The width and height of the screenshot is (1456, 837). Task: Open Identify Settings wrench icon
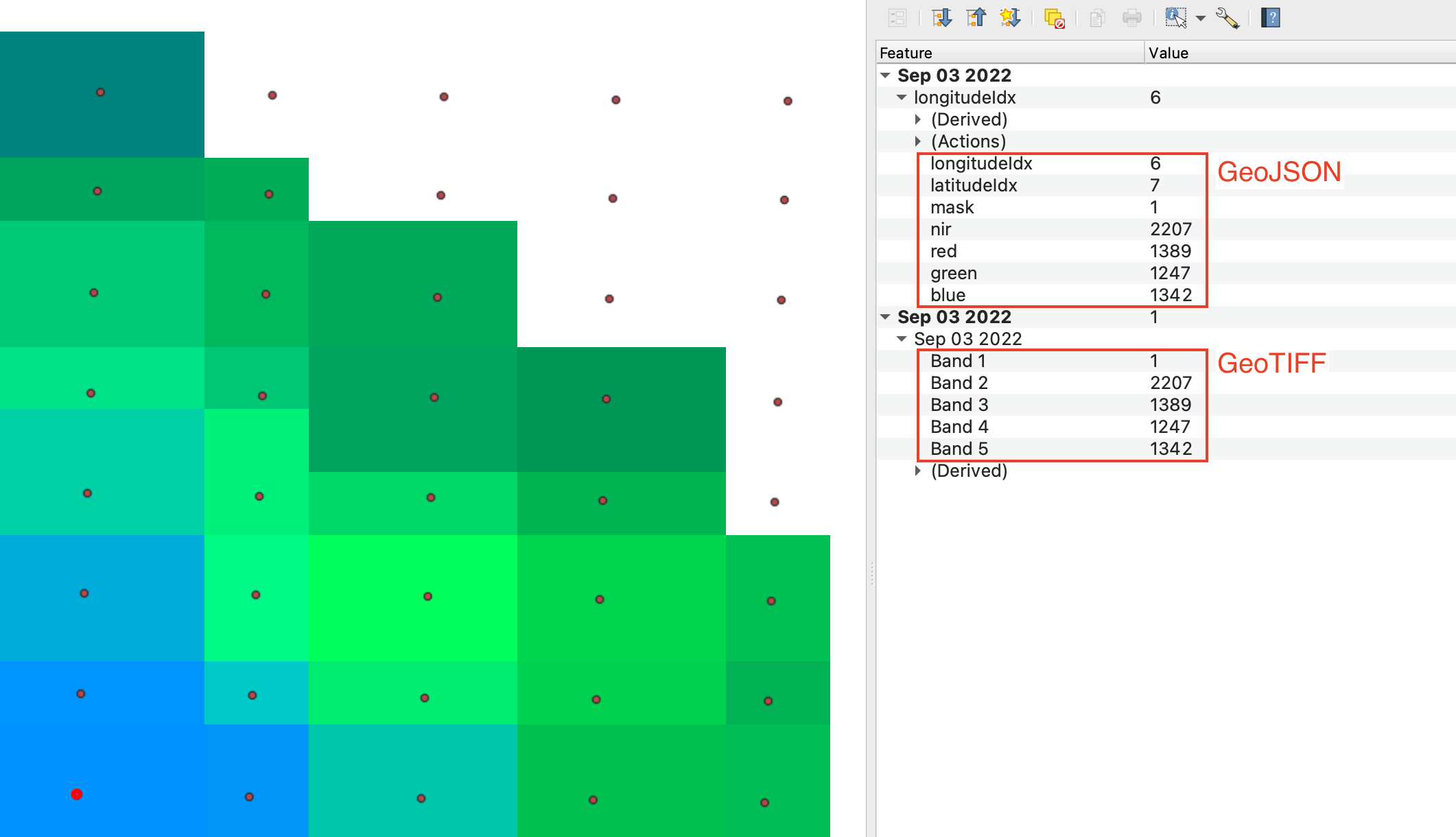[1227, 18]
